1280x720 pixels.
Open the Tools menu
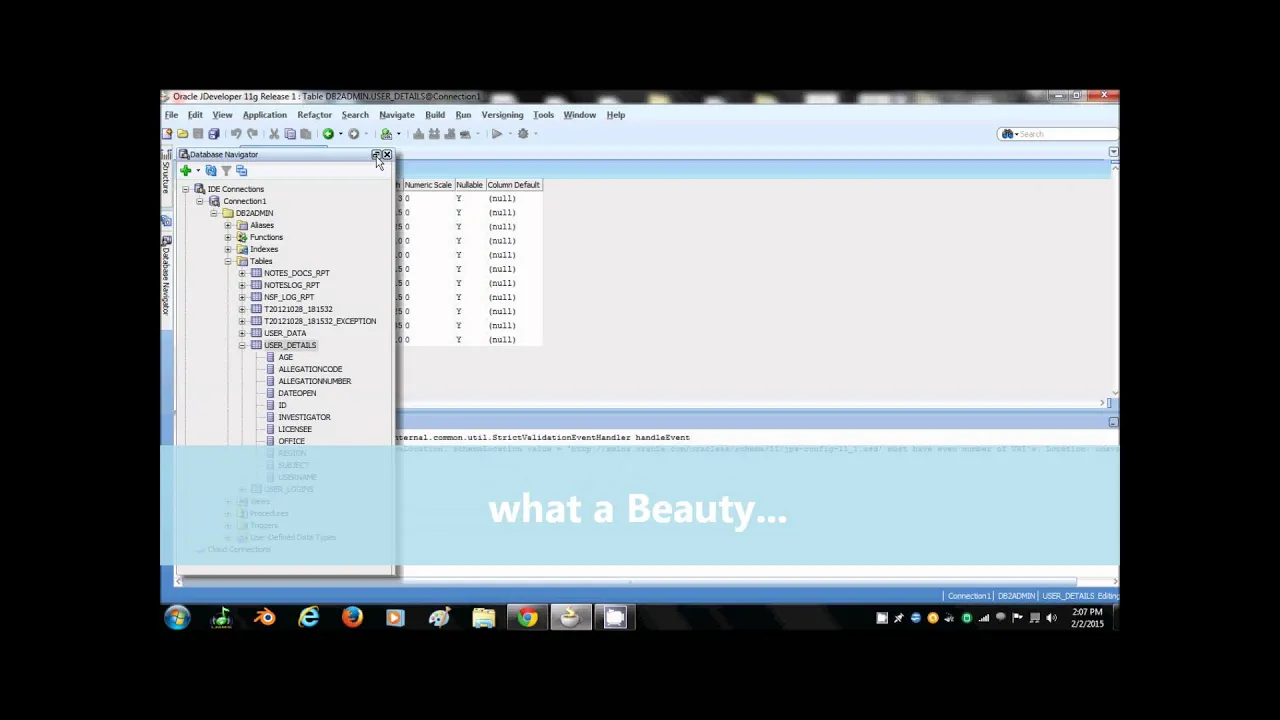pos(543,115)
